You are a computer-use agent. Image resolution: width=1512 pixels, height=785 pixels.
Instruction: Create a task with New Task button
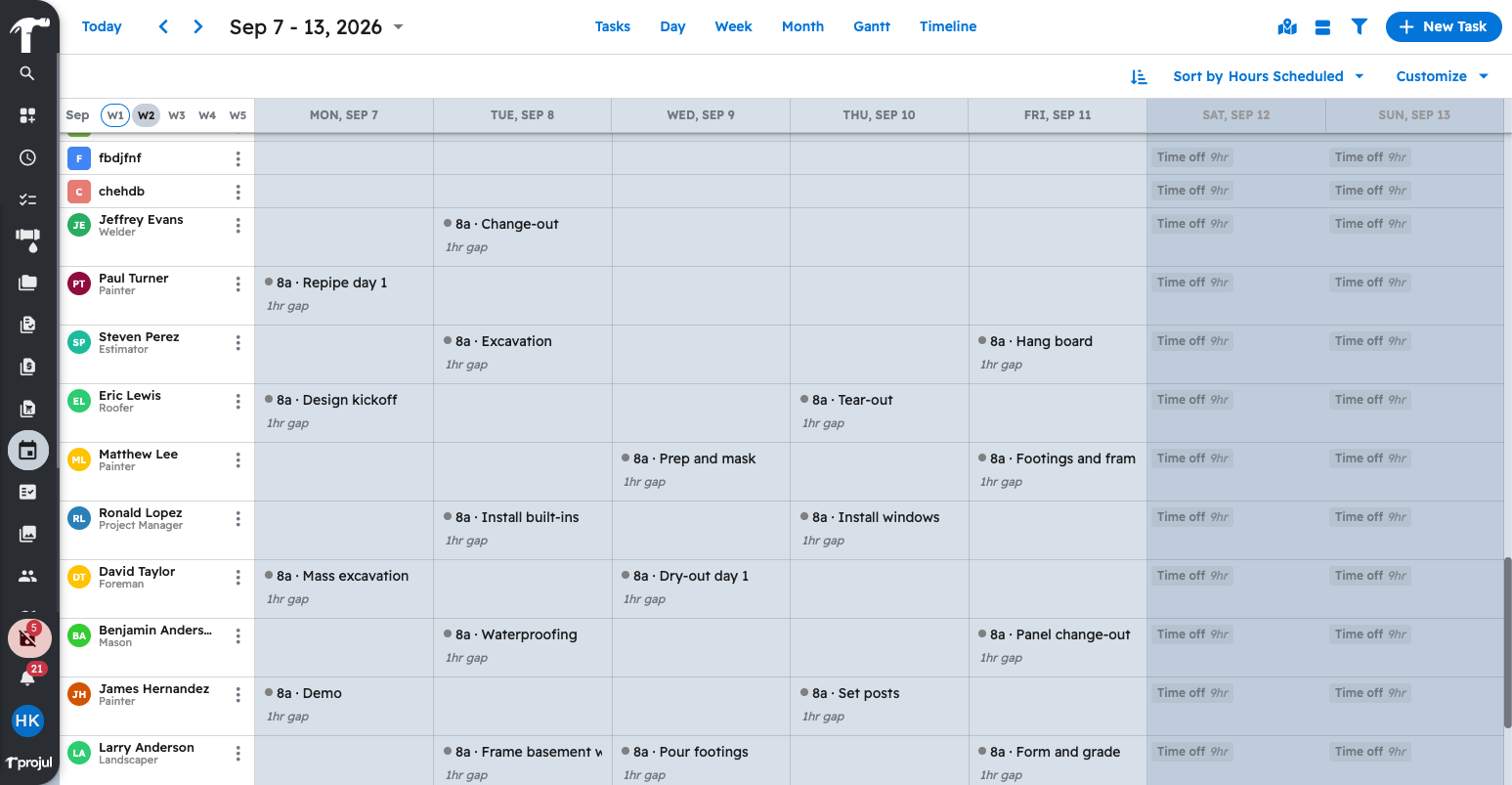pos(1443,26)
